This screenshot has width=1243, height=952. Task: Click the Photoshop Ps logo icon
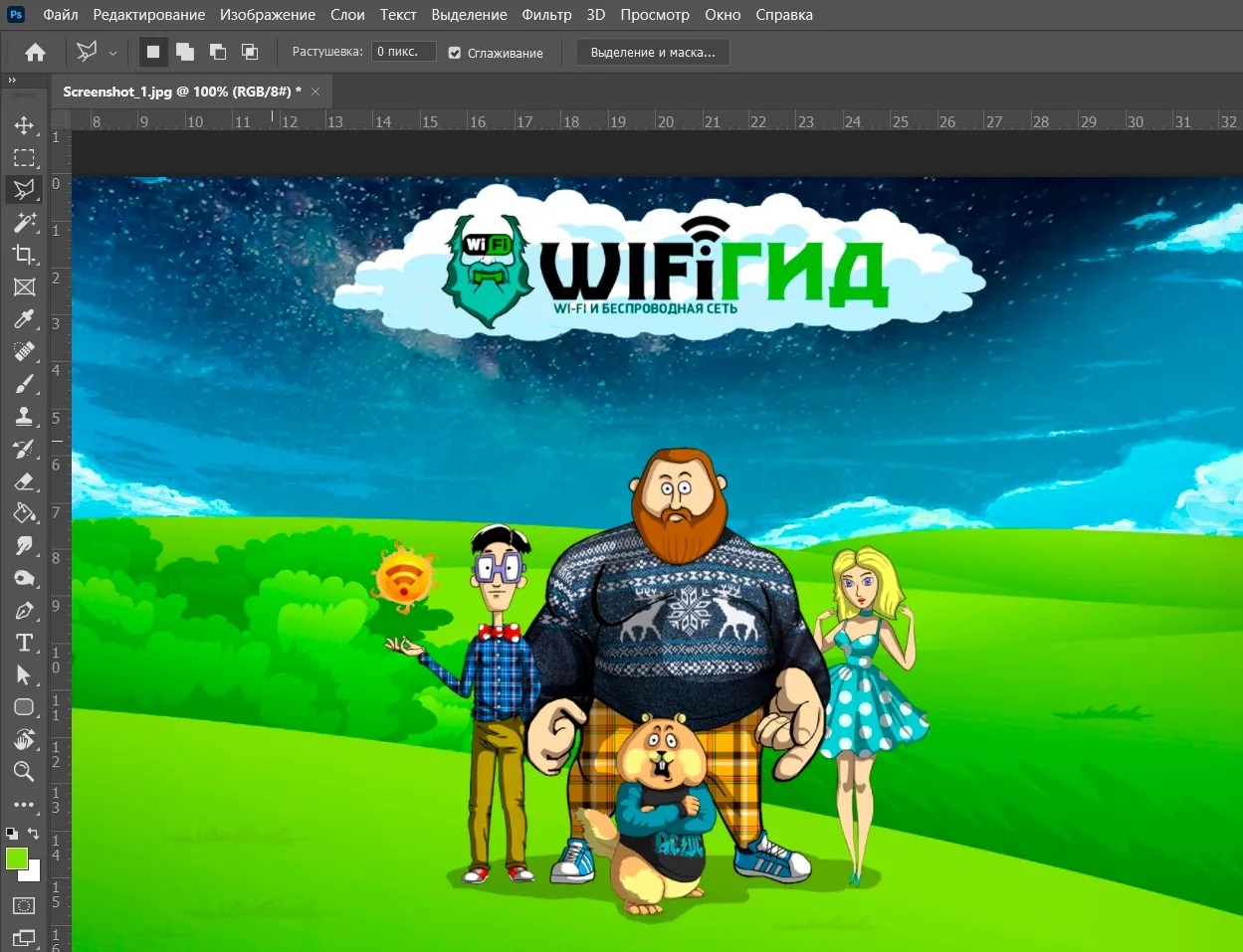click(15, 14)
